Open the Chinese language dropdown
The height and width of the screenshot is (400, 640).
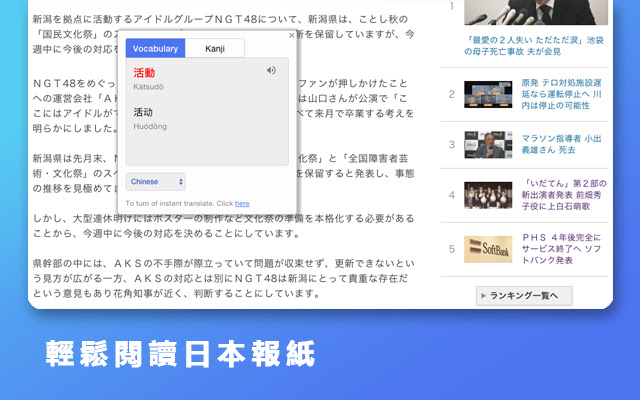click(x=156, y=182)
